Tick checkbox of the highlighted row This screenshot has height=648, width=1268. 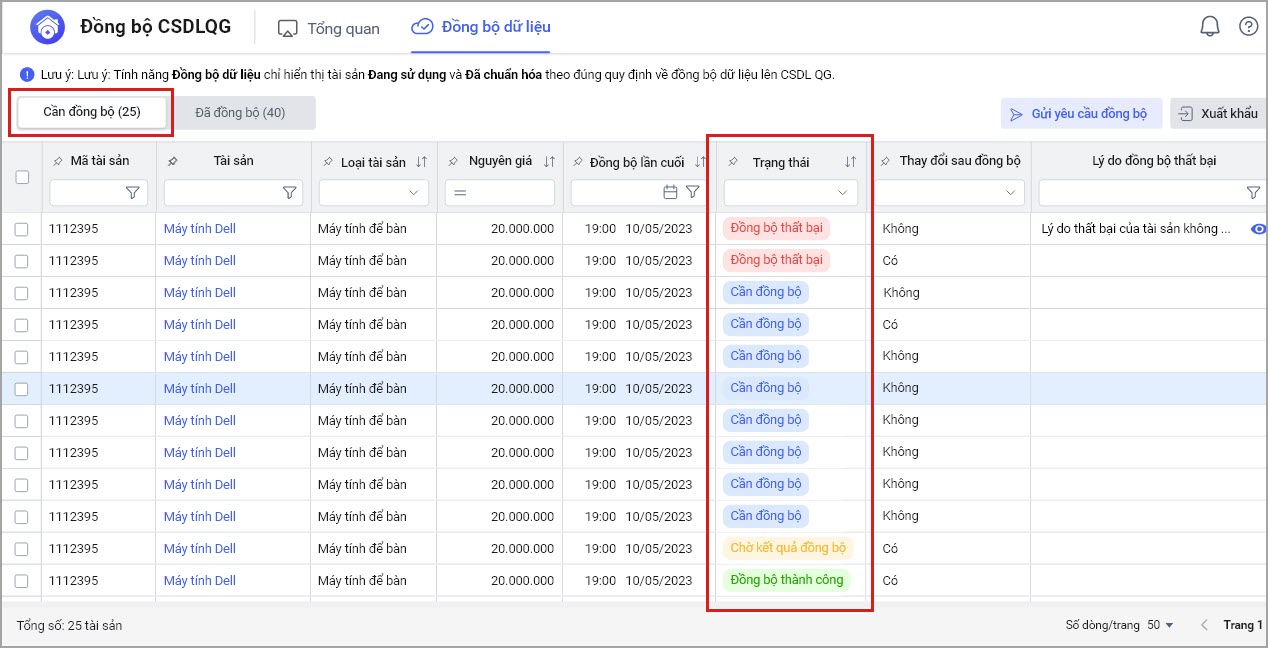pyautogui.click(x=22, y=389)
